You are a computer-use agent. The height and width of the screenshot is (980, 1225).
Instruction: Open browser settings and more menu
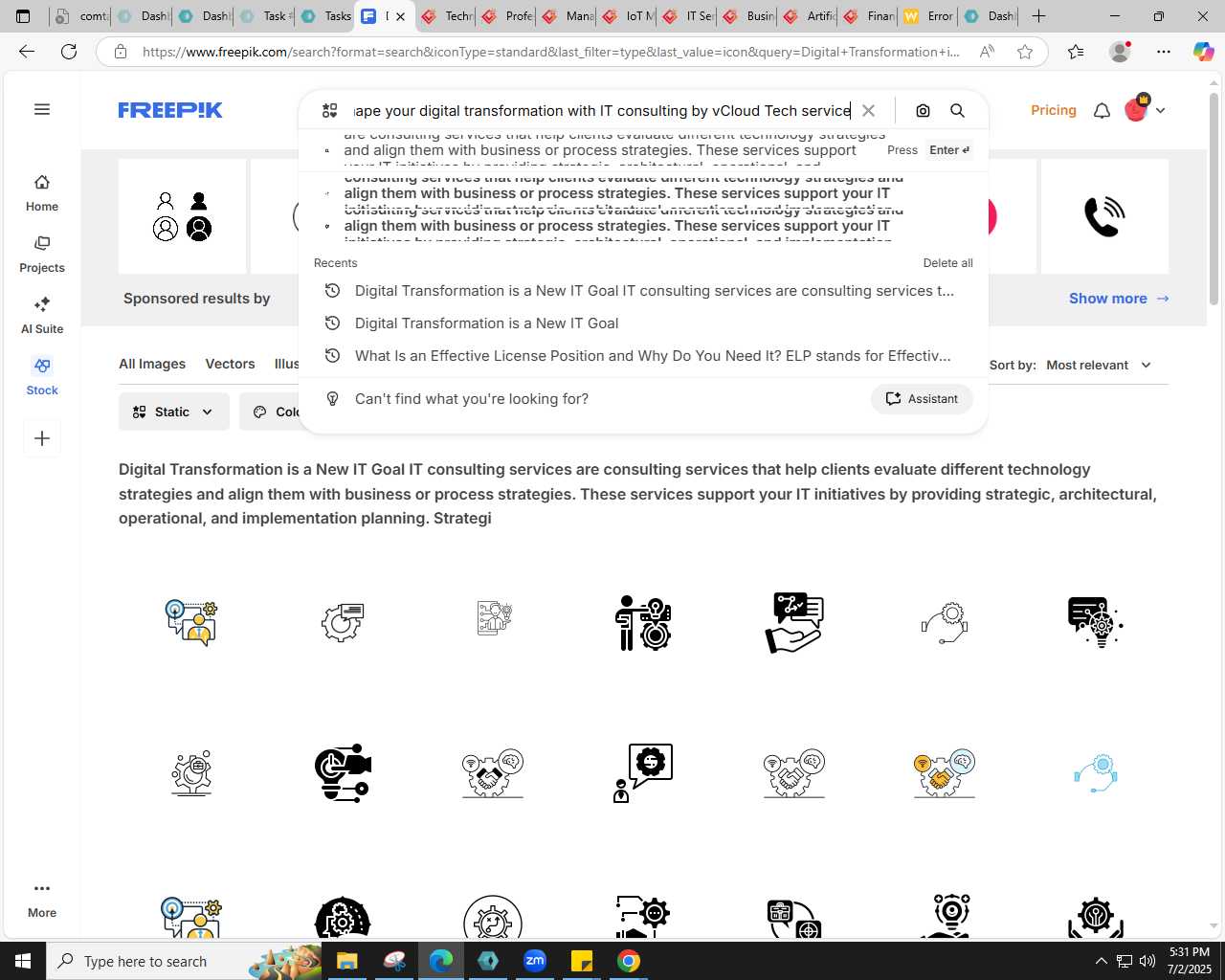1164,52
